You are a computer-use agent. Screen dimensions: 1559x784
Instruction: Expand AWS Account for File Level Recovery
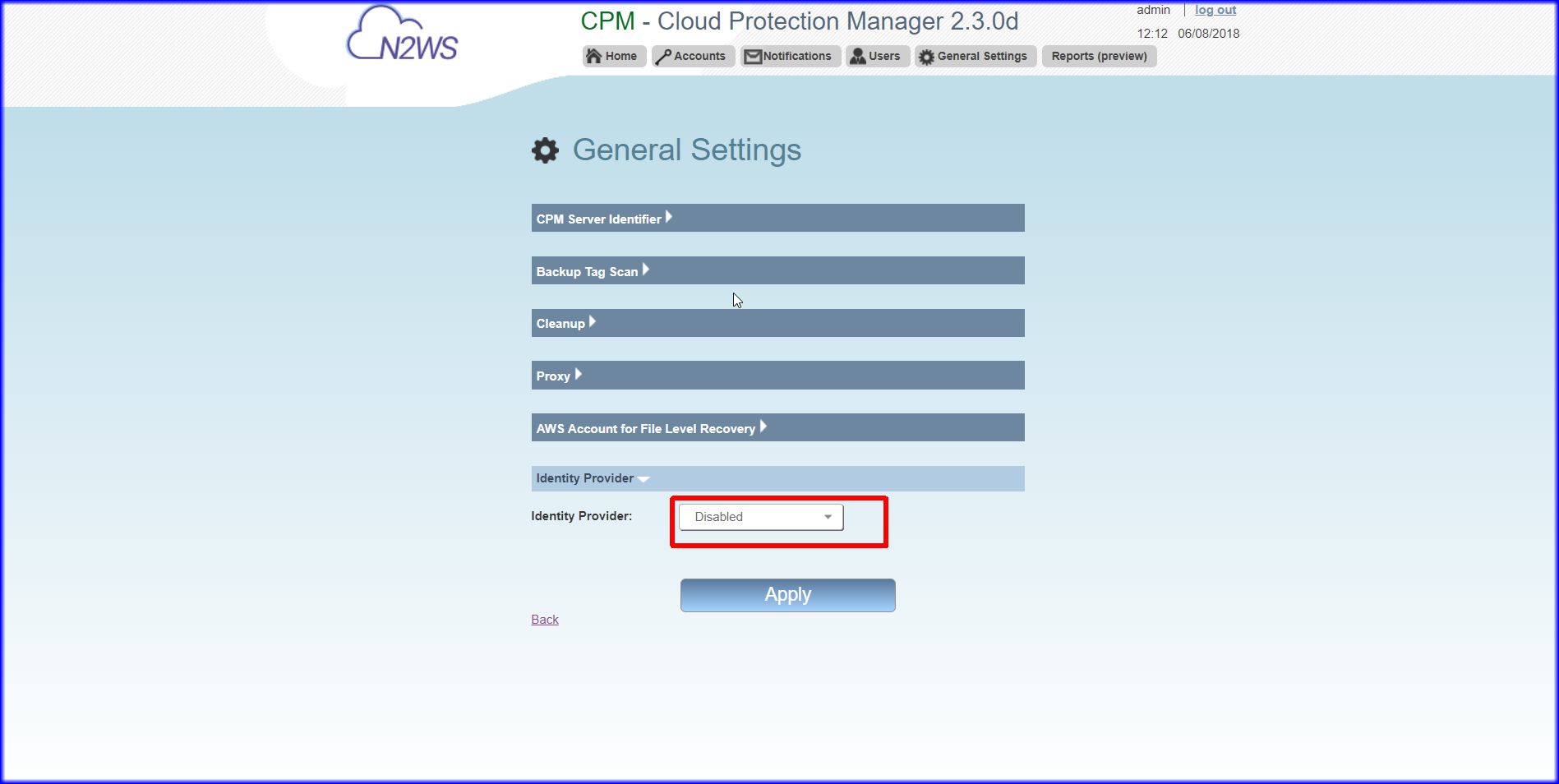(x=777, y=427)
